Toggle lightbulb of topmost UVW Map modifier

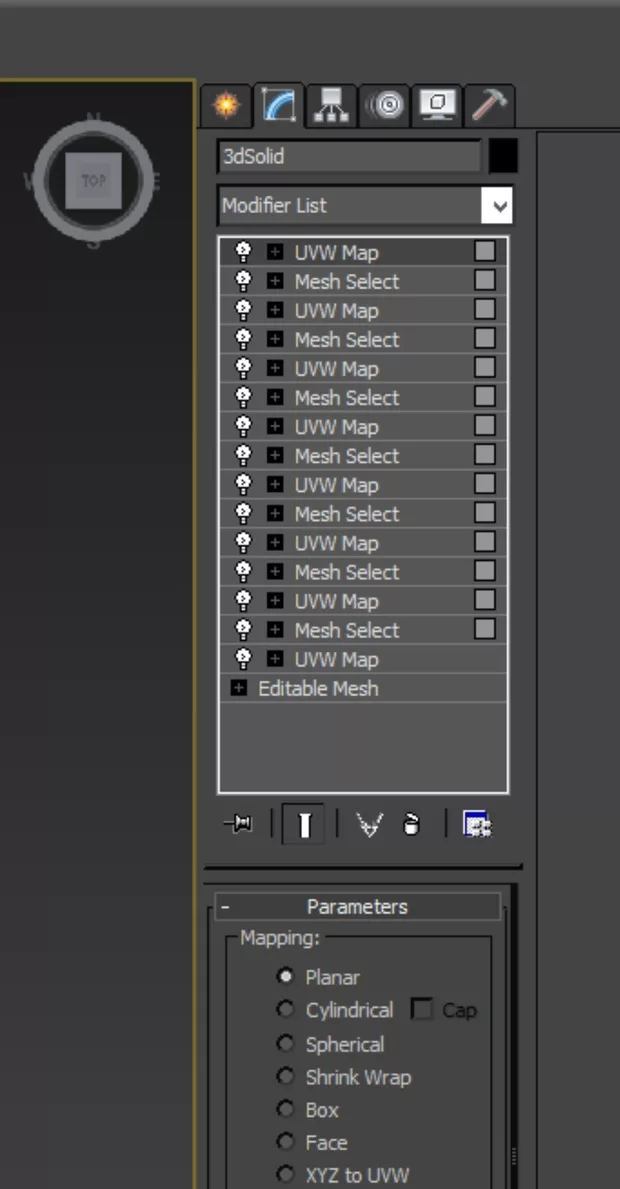coord(243,252)
